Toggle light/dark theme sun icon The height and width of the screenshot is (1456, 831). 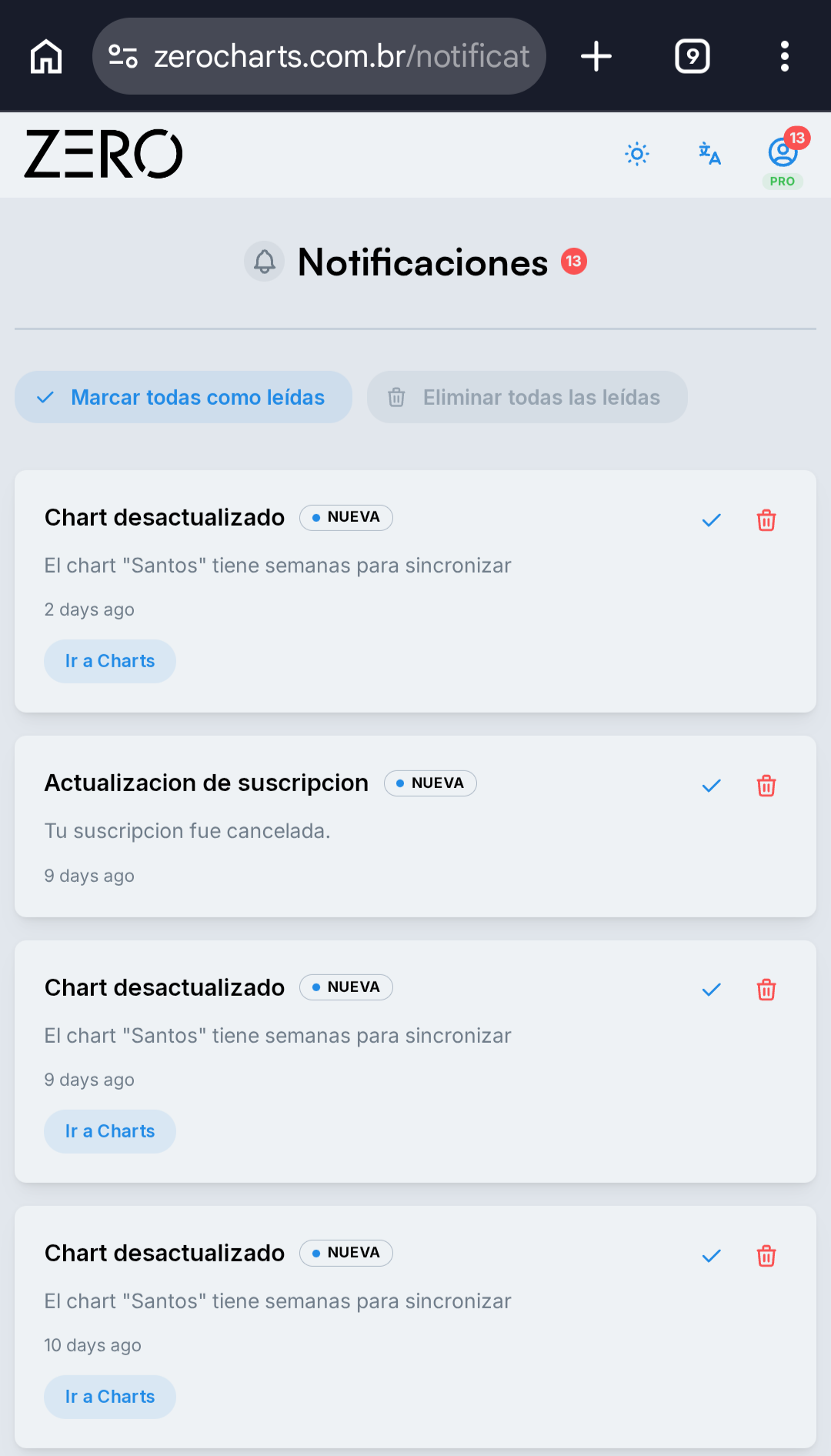(x=636, y=154)
